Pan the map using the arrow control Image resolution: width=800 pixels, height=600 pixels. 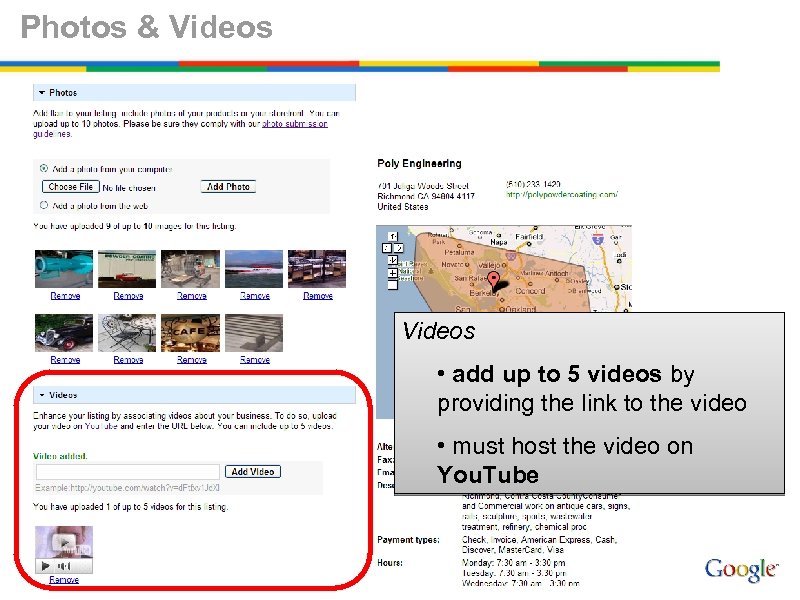click(x=393, y=235)
